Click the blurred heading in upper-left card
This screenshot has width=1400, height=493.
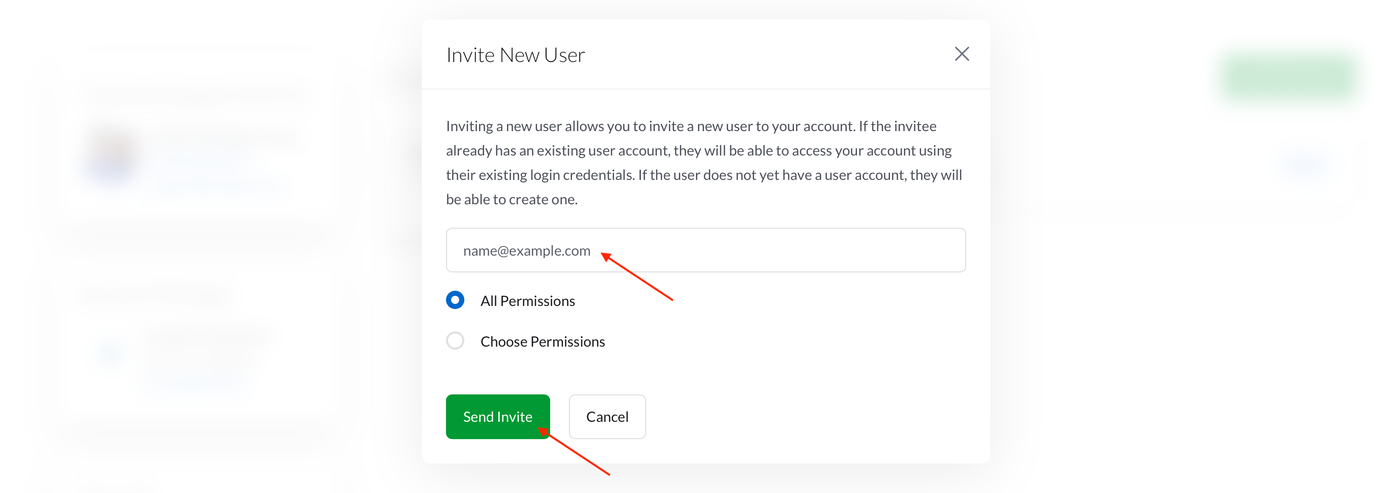(195, 96)
